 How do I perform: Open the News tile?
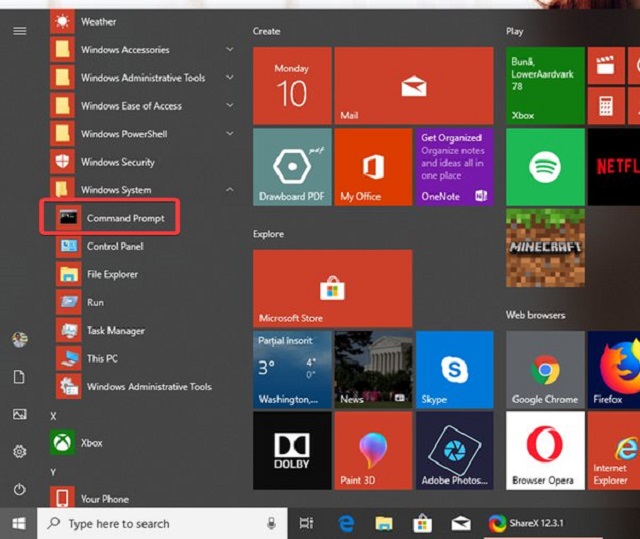click(373, 370)
